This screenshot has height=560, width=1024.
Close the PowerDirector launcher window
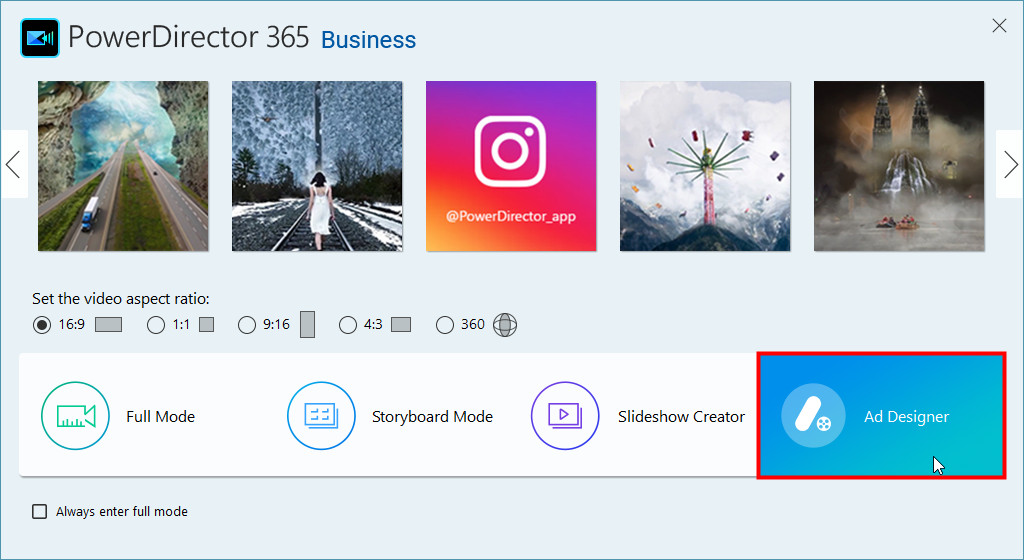[999, 25]
